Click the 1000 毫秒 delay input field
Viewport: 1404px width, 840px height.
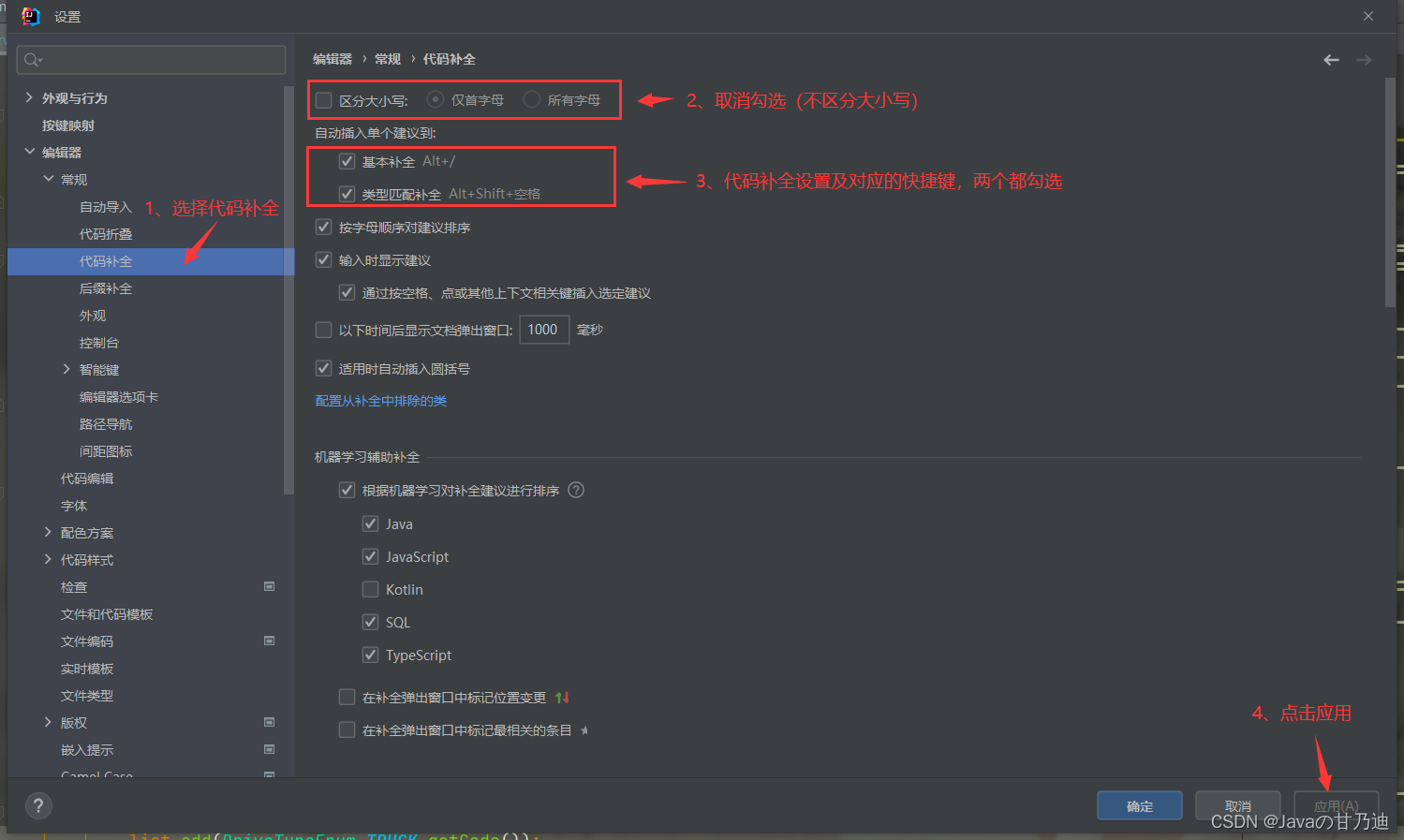544,330
